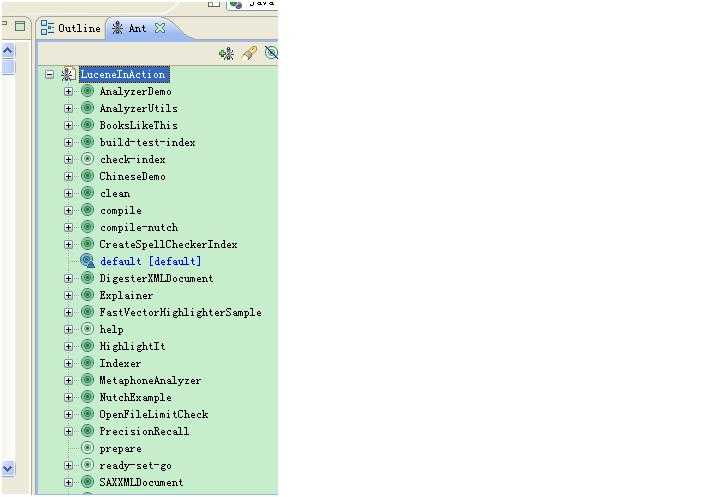This screenshot has height=497, width=720.
Task: Click the SAXXMLDocument target icon
Action: pyautogui.click(x=87, y=482)
